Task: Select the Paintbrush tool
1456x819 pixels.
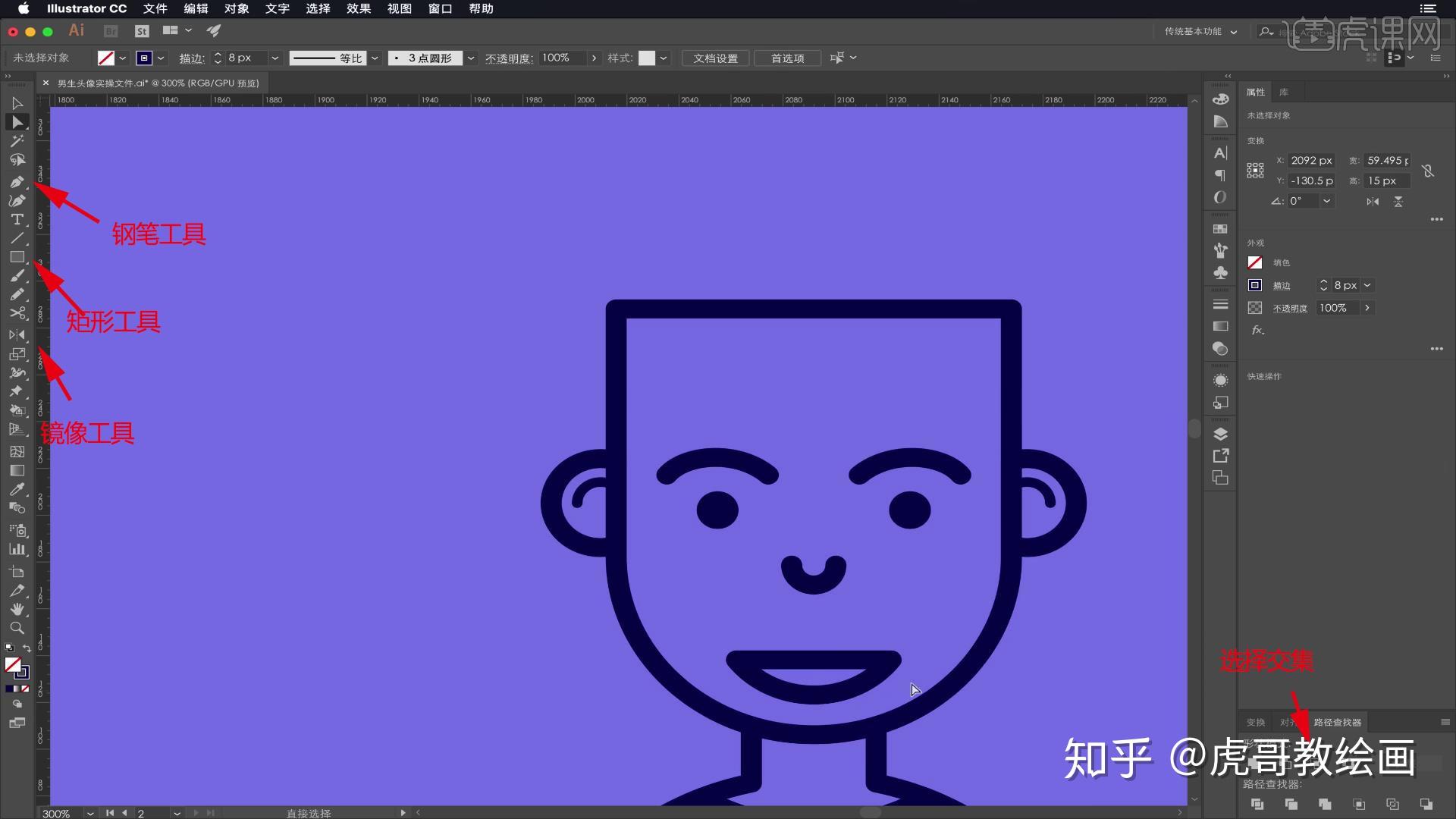Action: coord(17,276)
